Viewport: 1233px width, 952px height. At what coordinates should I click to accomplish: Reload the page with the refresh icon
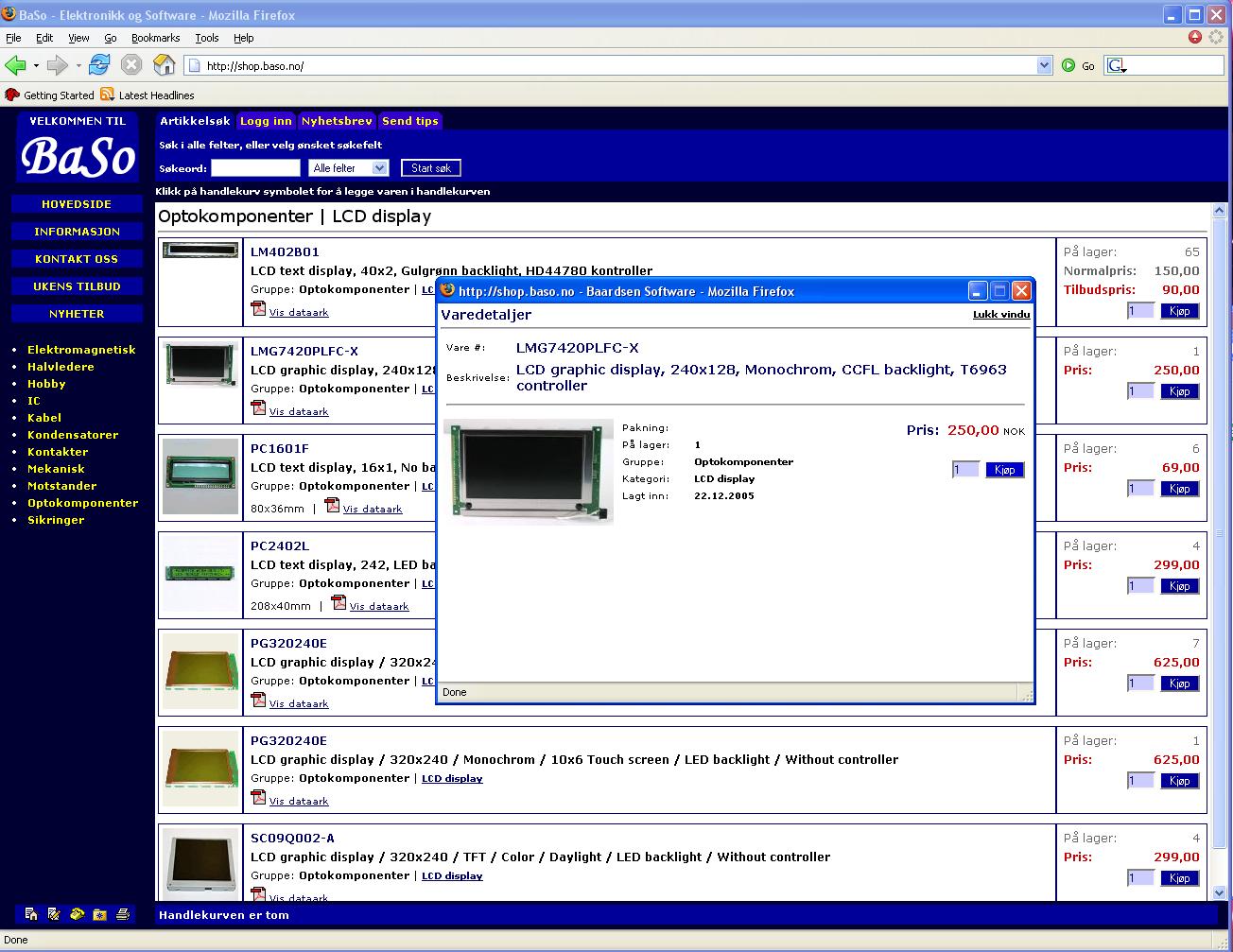click(x=98, y=65)
